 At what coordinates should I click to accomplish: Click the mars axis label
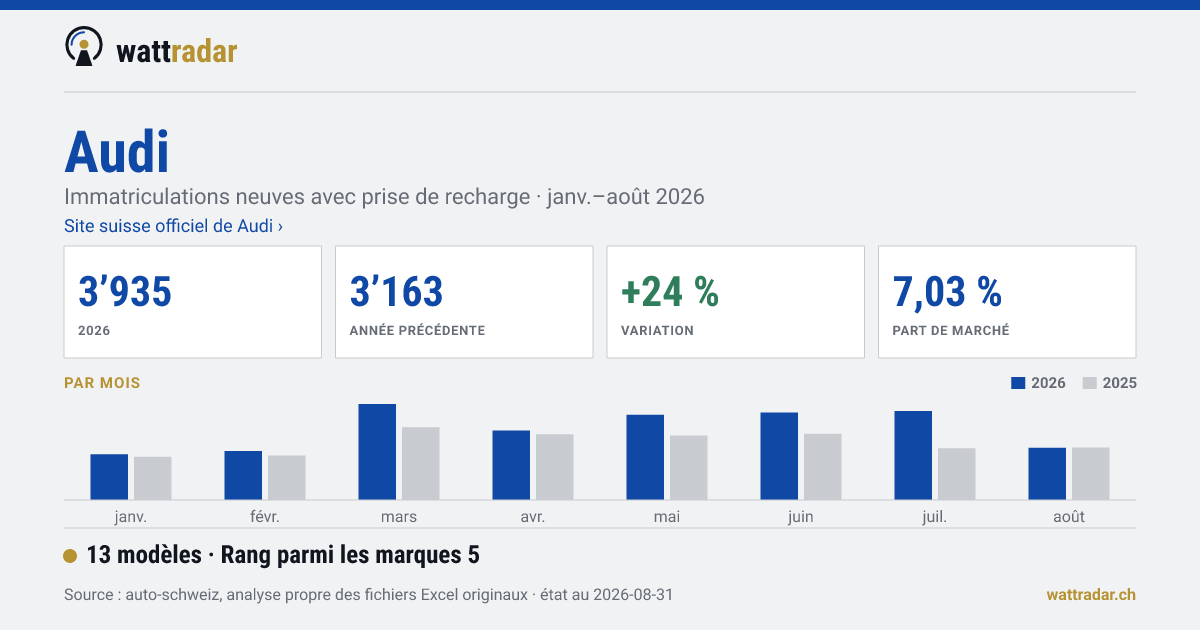(x=399, y=517)
